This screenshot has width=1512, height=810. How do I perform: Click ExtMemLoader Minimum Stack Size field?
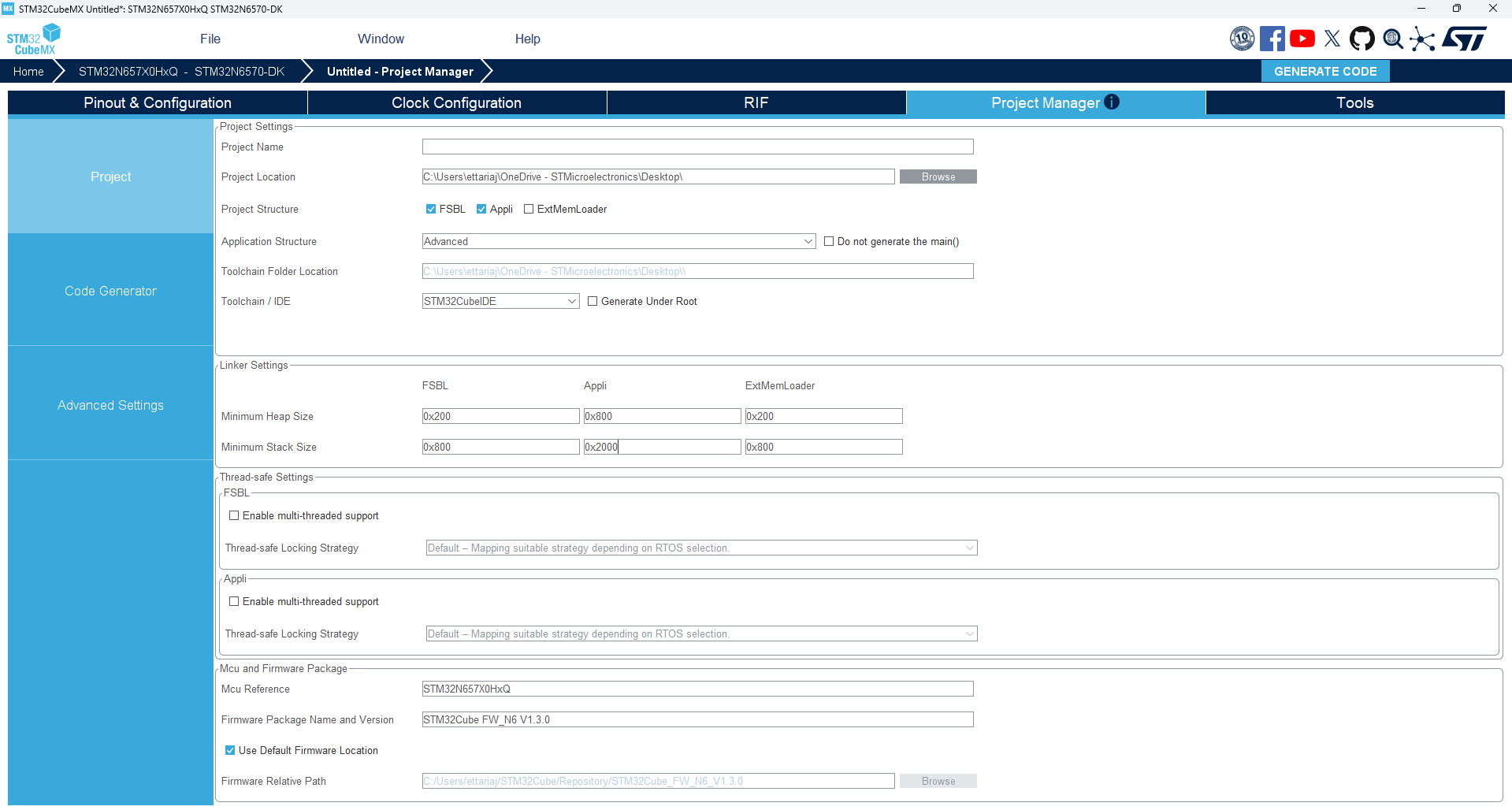click(x=823, y=447)
